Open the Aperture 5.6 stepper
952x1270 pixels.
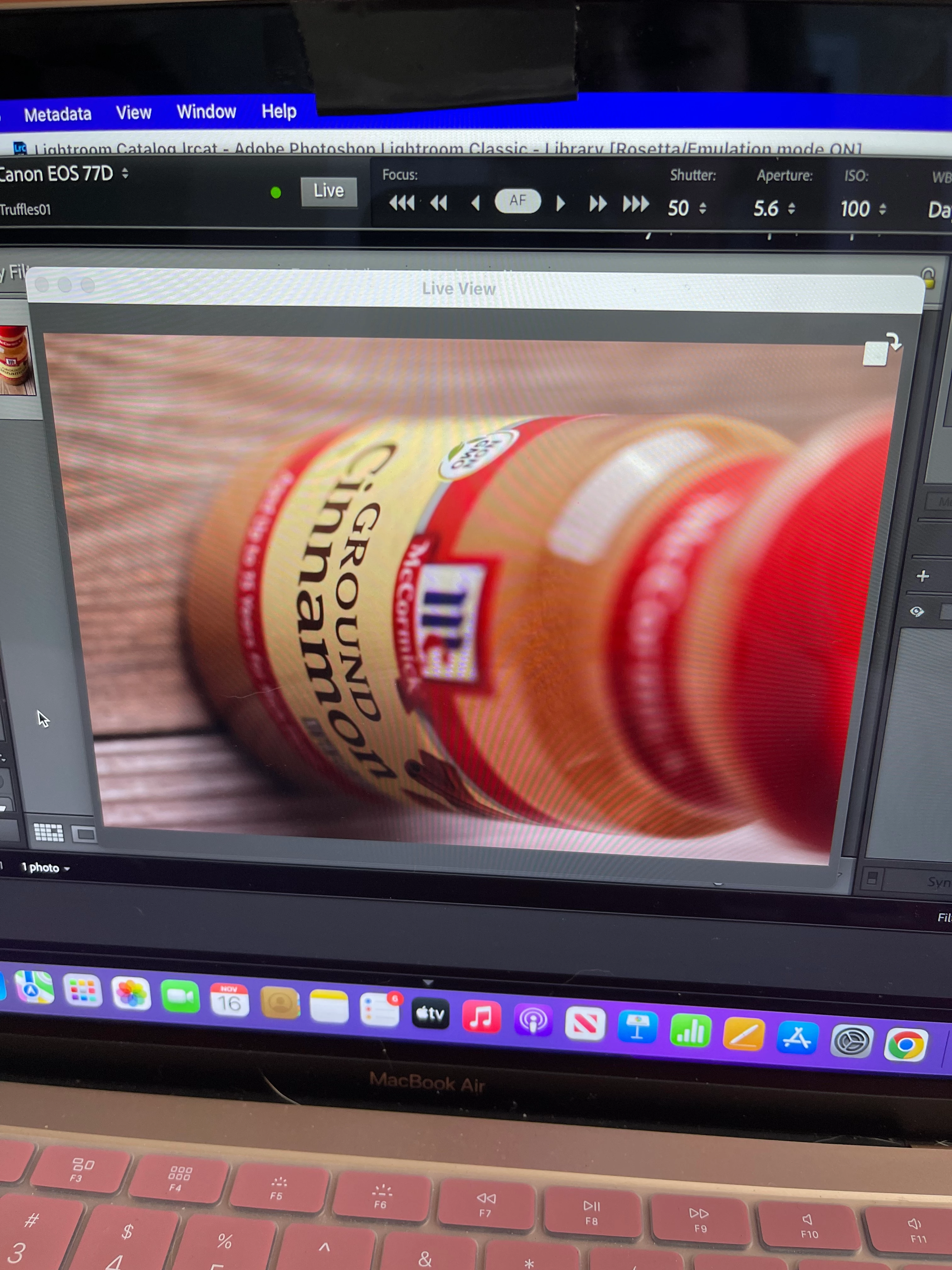pyautogui.click(x=791, y=209)
